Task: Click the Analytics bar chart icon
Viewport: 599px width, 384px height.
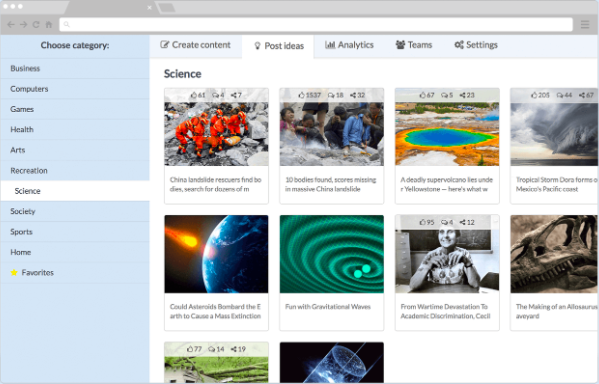Action: coord(330,45)
